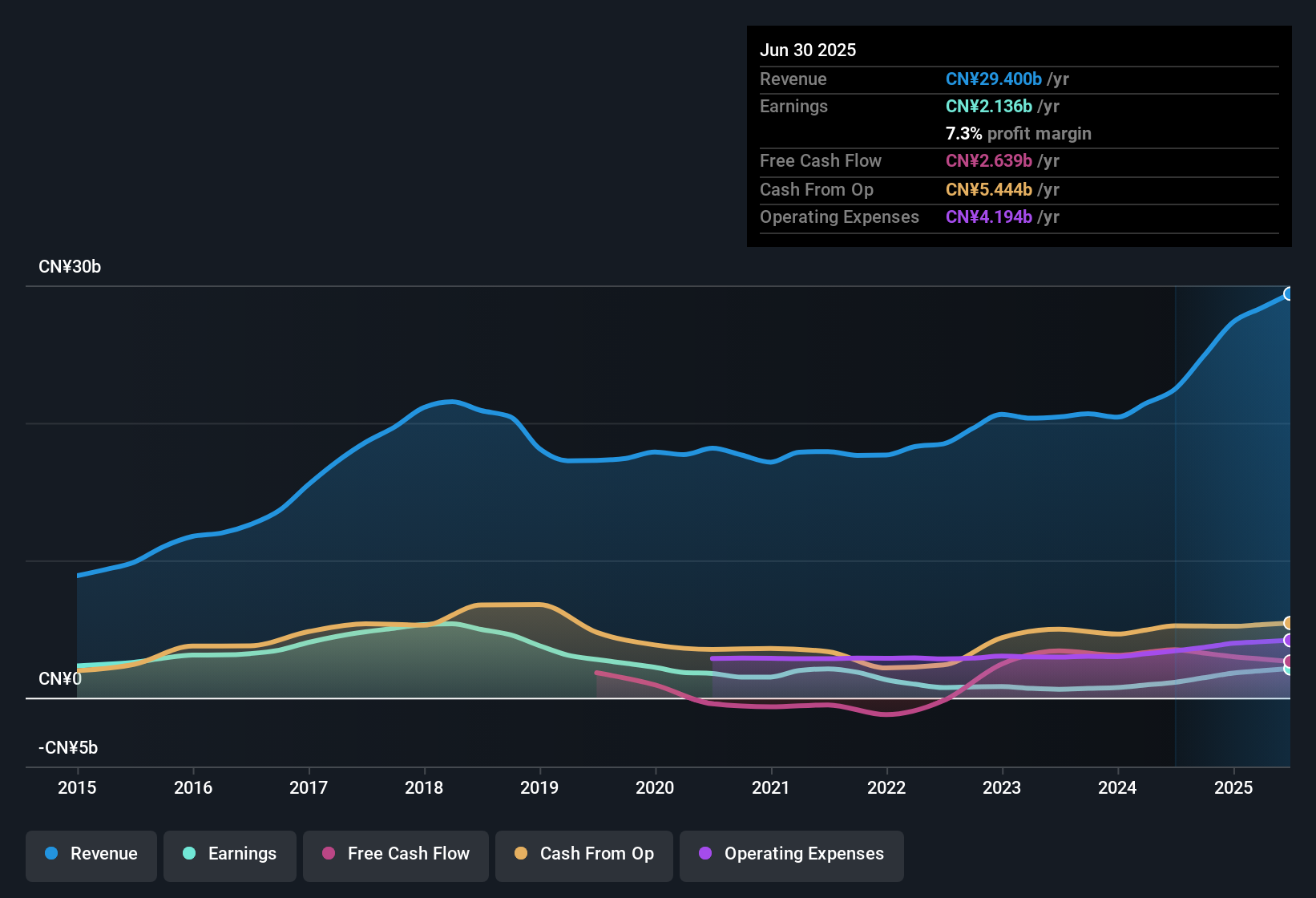Click the 7.3% profit margin text
1316x898 pixels.
[1018, 134]
